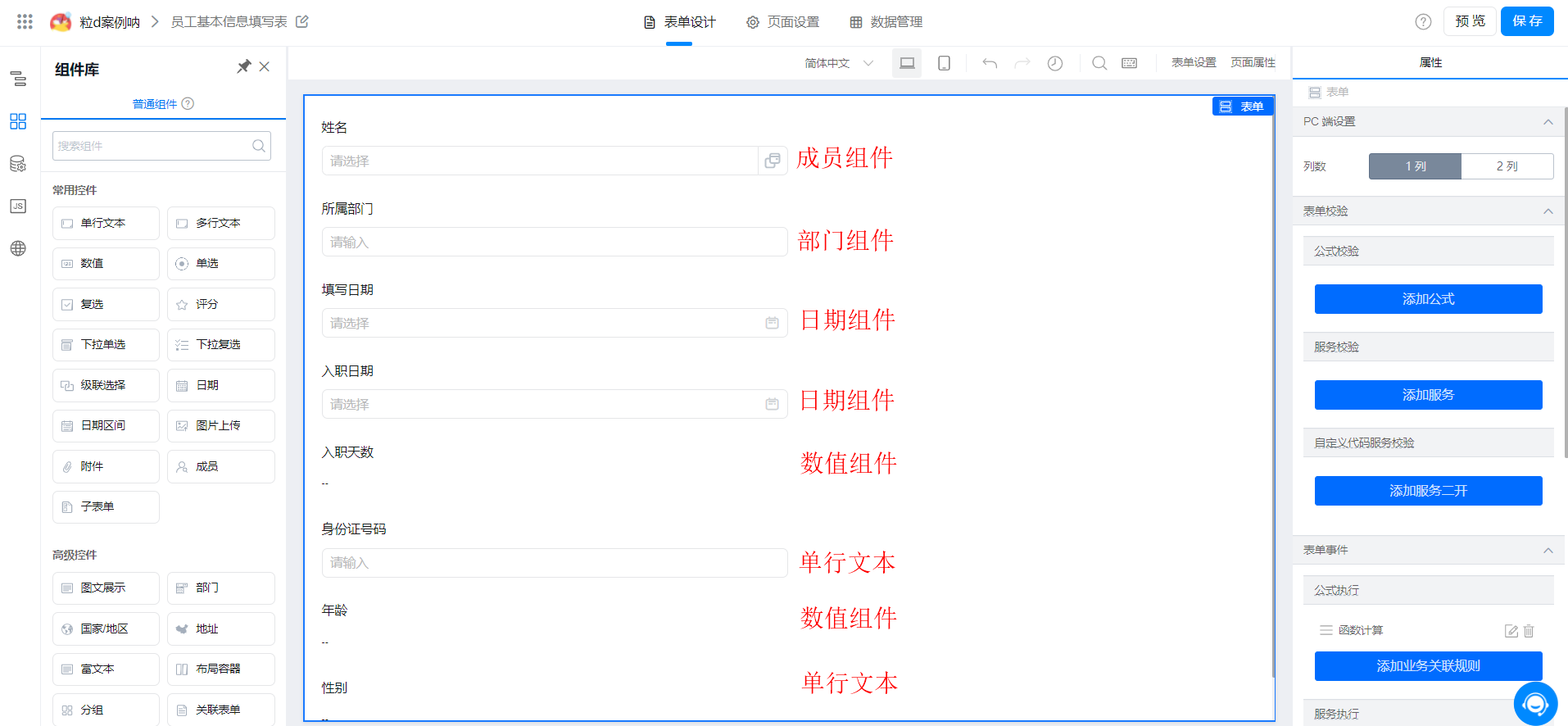Open the customer service chat bubble

point(1535,703)
